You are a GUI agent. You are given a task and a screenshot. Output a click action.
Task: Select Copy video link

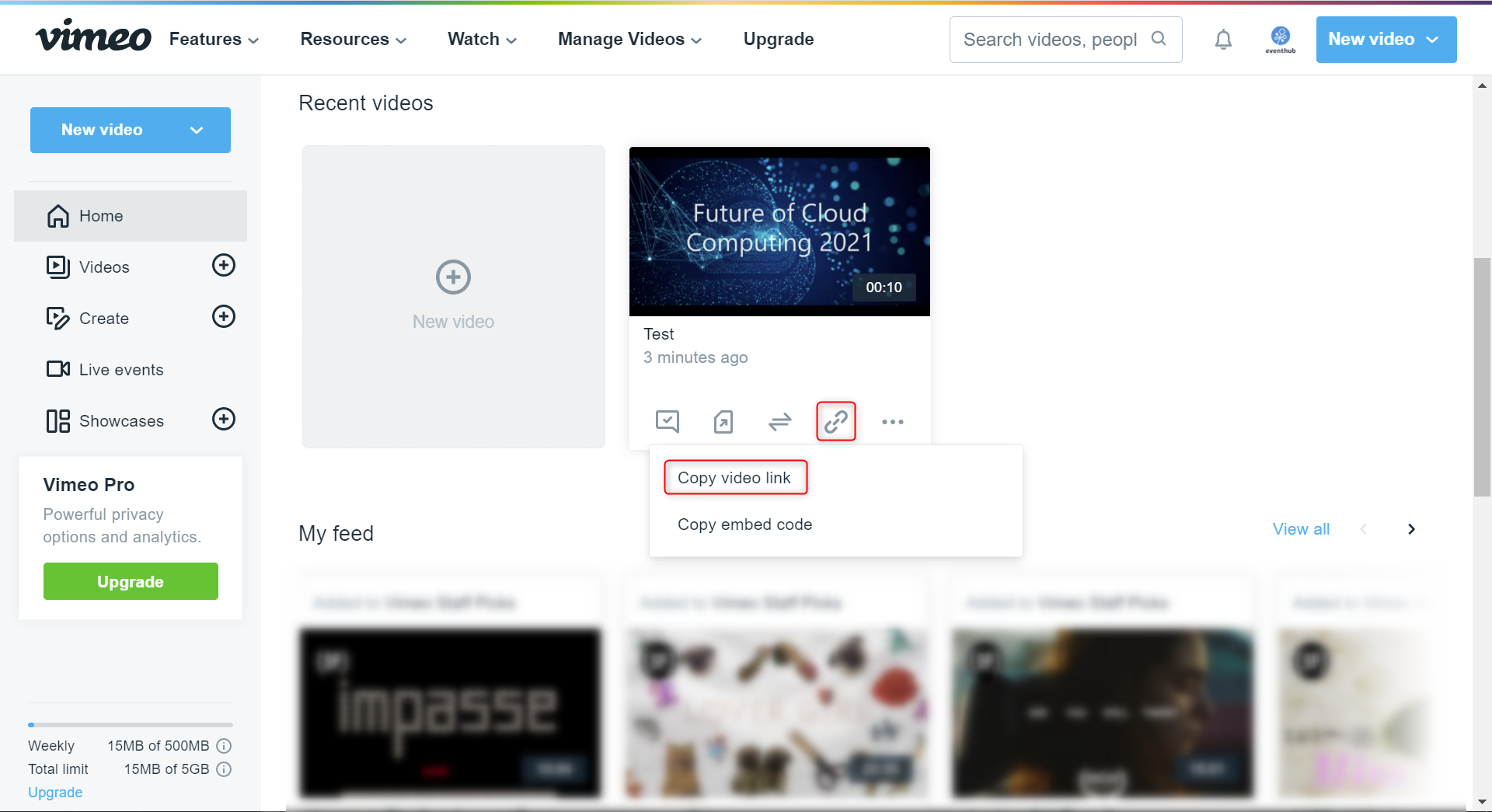735,478
